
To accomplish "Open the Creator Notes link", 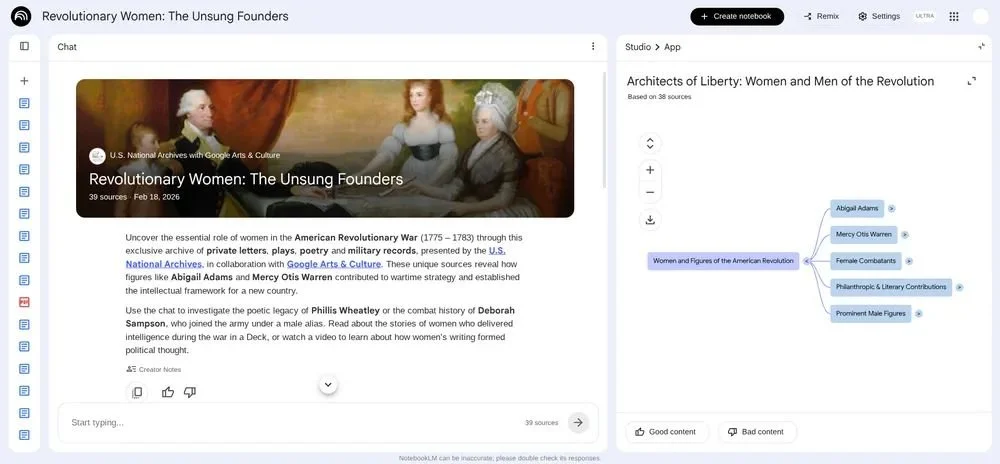I will (154, 369).
